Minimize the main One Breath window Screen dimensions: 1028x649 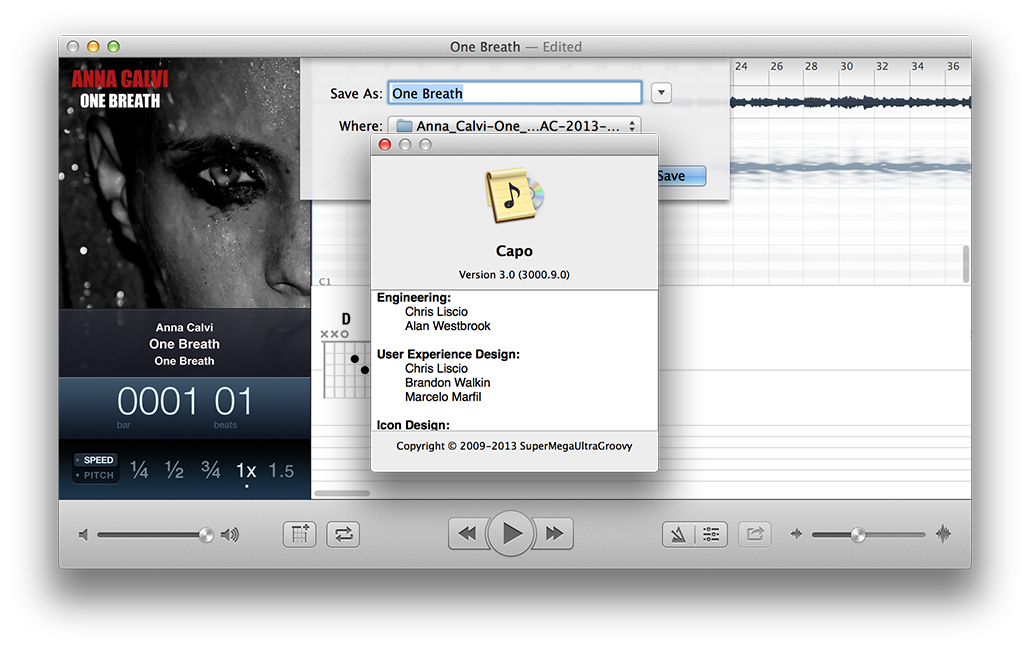[93, 47]
